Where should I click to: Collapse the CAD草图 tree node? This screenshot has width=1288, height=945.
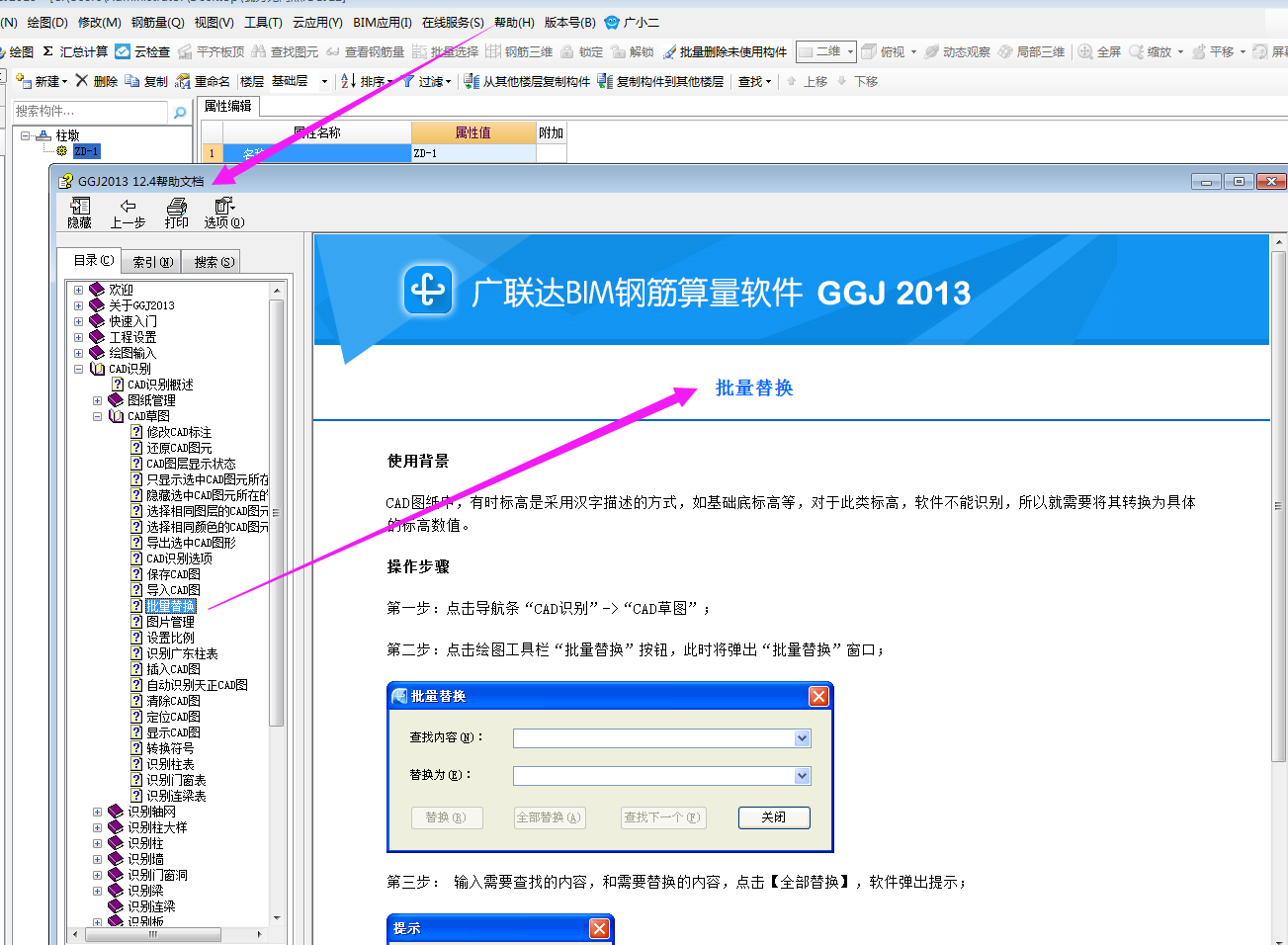click(98, 416)
